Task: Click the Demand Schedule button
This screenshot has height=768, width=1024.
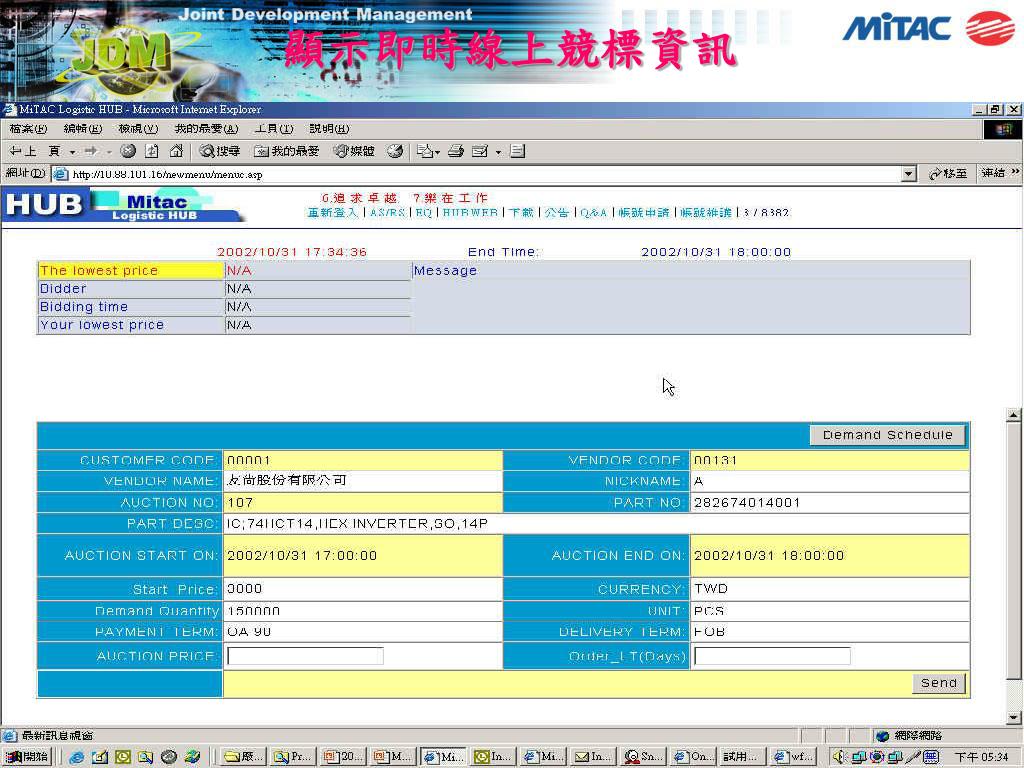Action: pyautogui.click(x=888, y=435)
